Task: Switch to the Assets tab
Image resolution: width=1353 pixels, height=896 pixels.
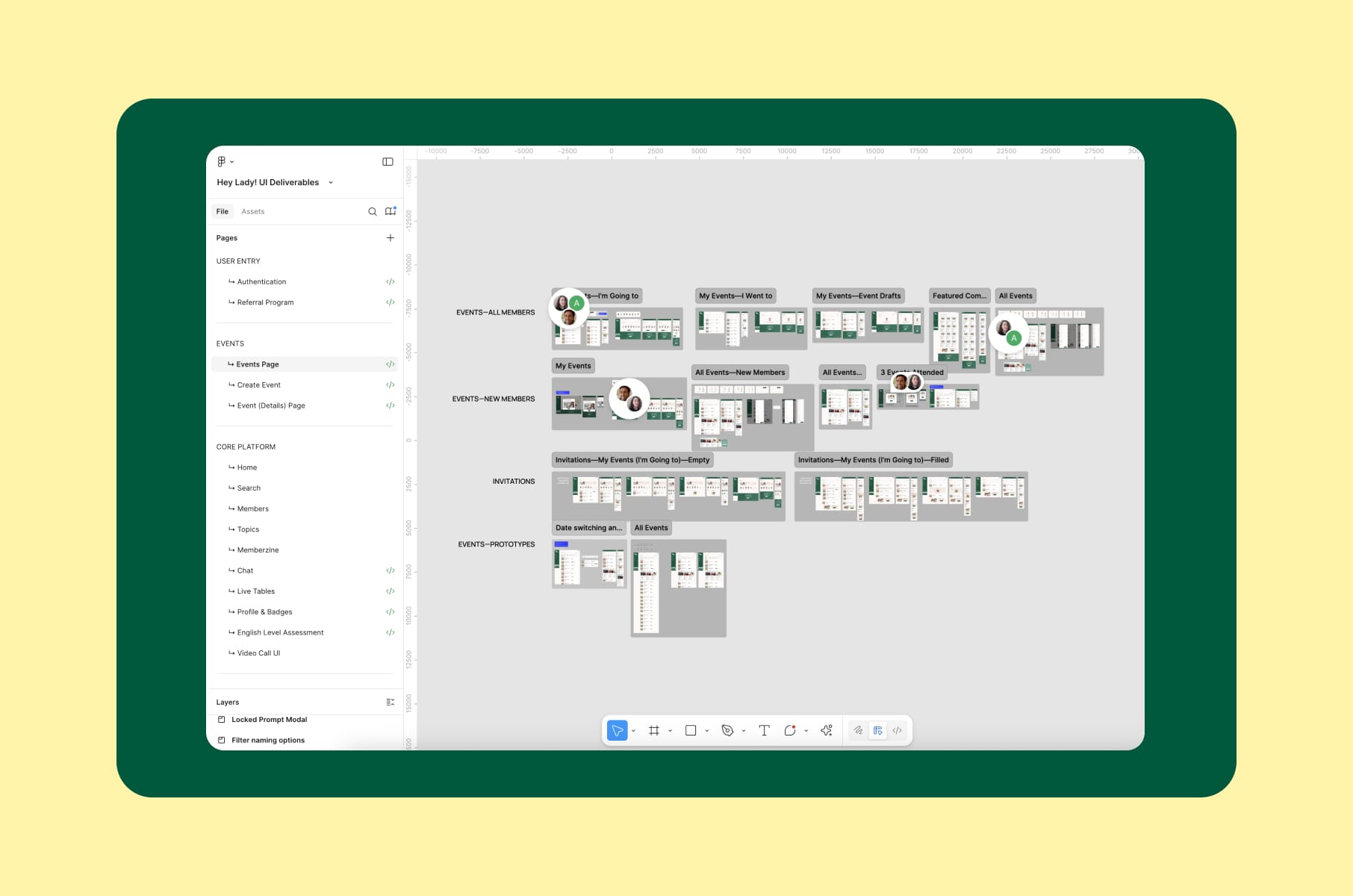Action: pos(252,211)
